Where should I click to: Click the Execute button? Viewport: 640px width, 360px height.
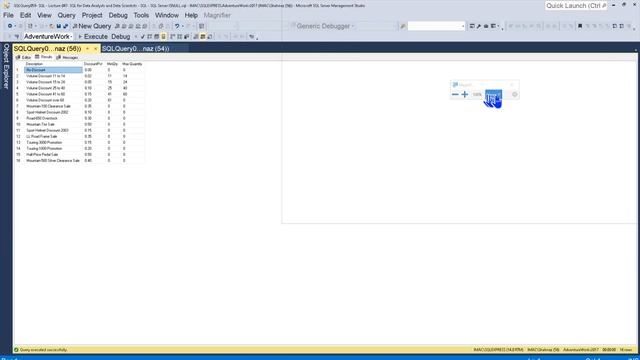[92, 37]
